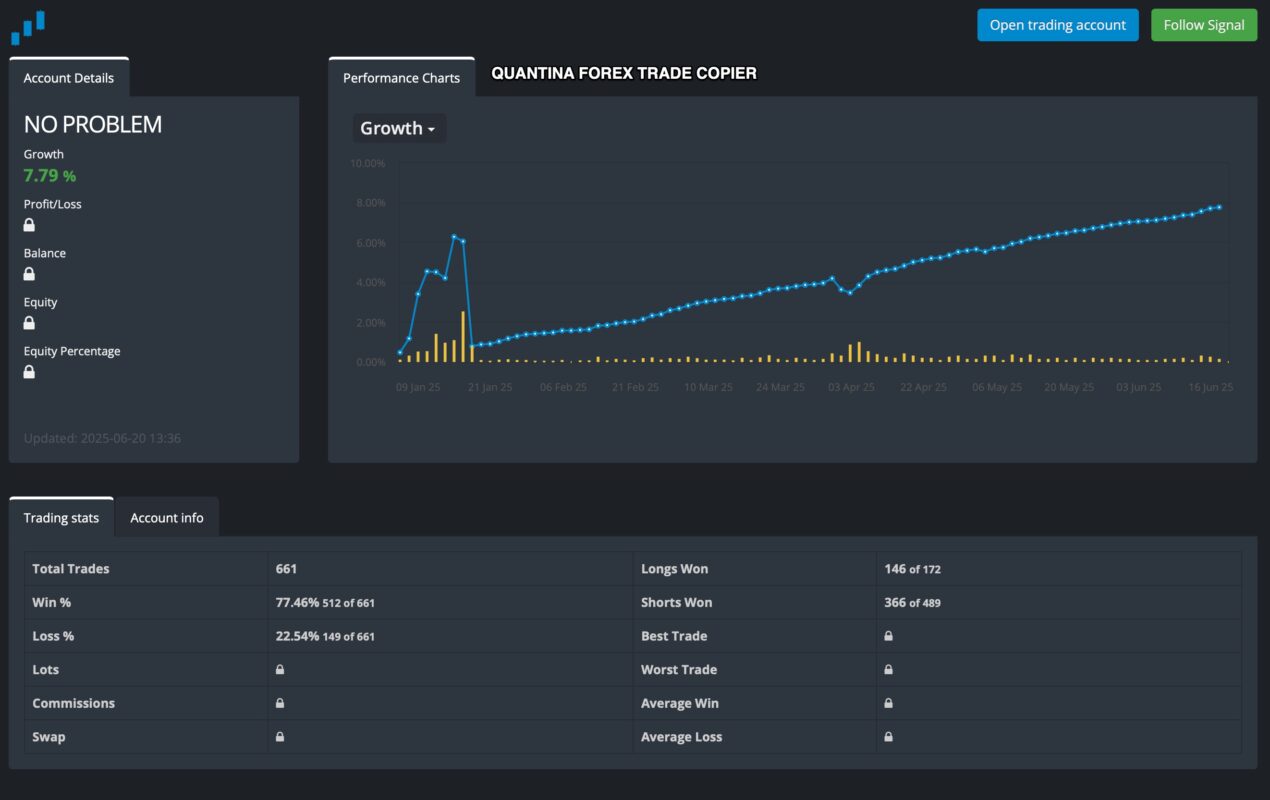
Task: Switch to the Account info tab
Action: click(x=167, y=517)
